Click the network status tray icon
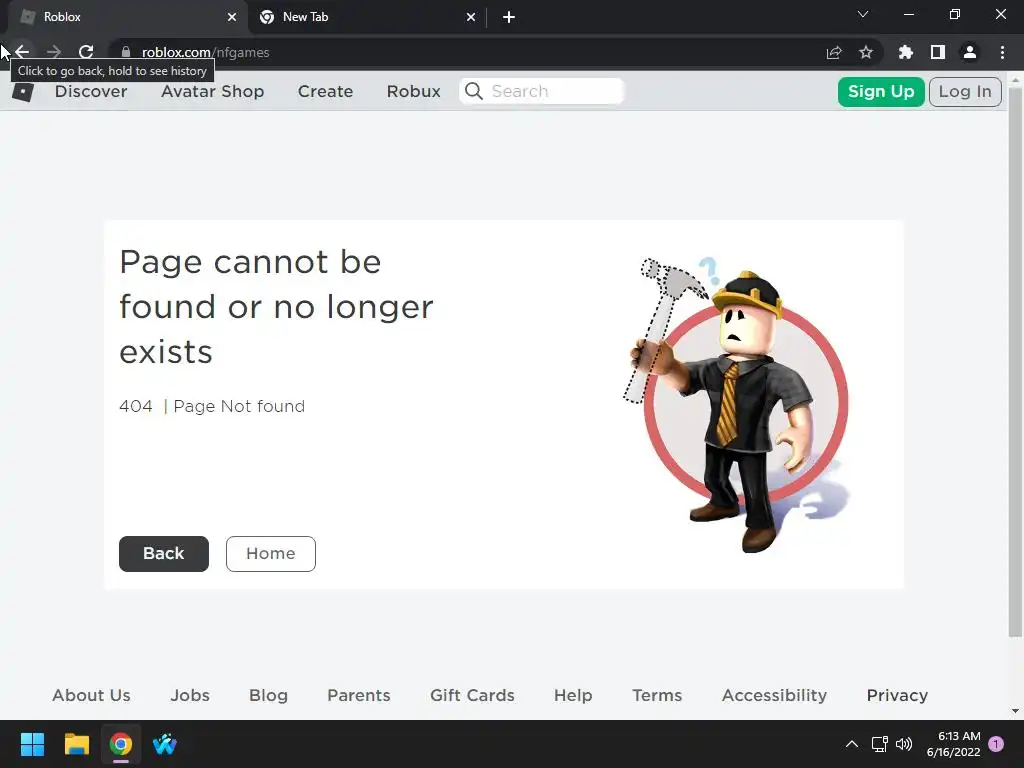 pos(880,744)
